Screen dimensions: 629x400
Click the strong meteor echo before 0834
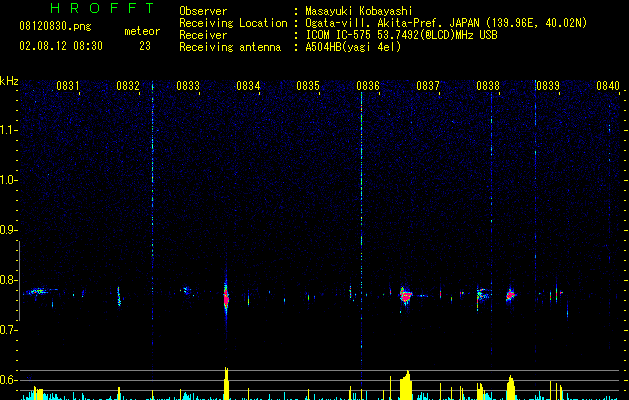226,299
